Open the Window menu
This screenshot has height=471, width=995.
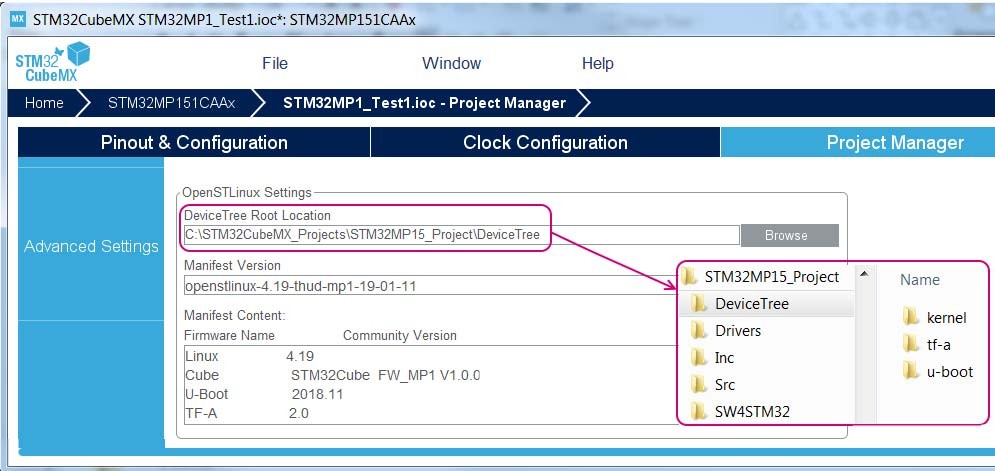451,63
